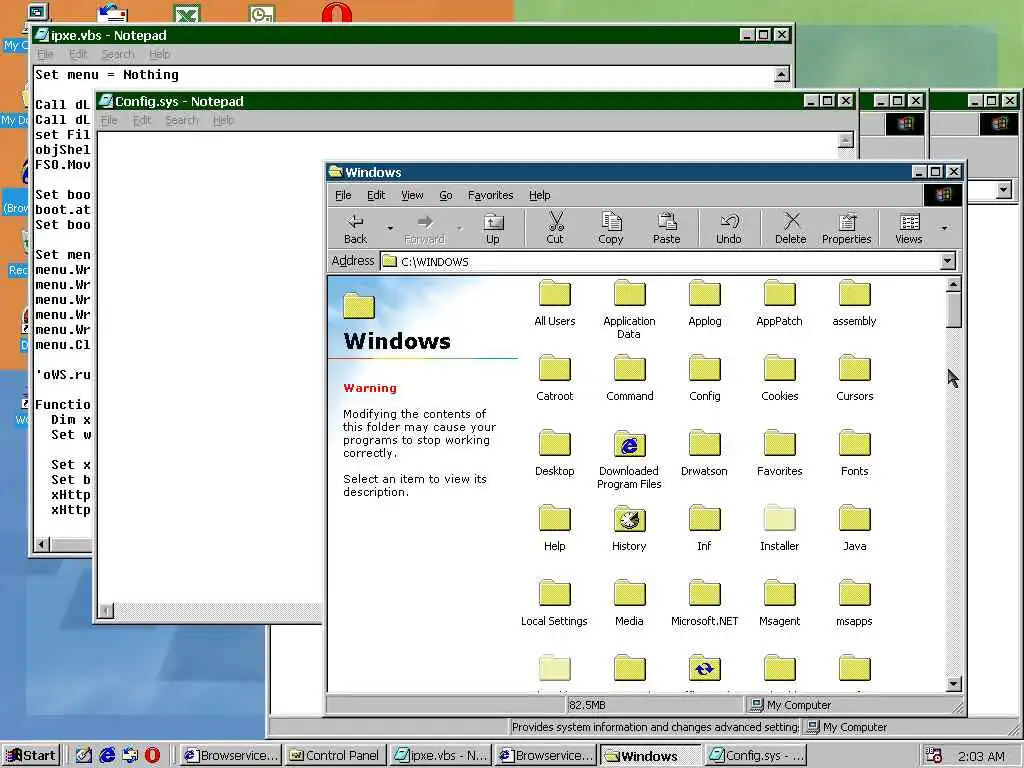
Task: Click the system tray clock showing 2:03 AM
Action: coord(981,756)
